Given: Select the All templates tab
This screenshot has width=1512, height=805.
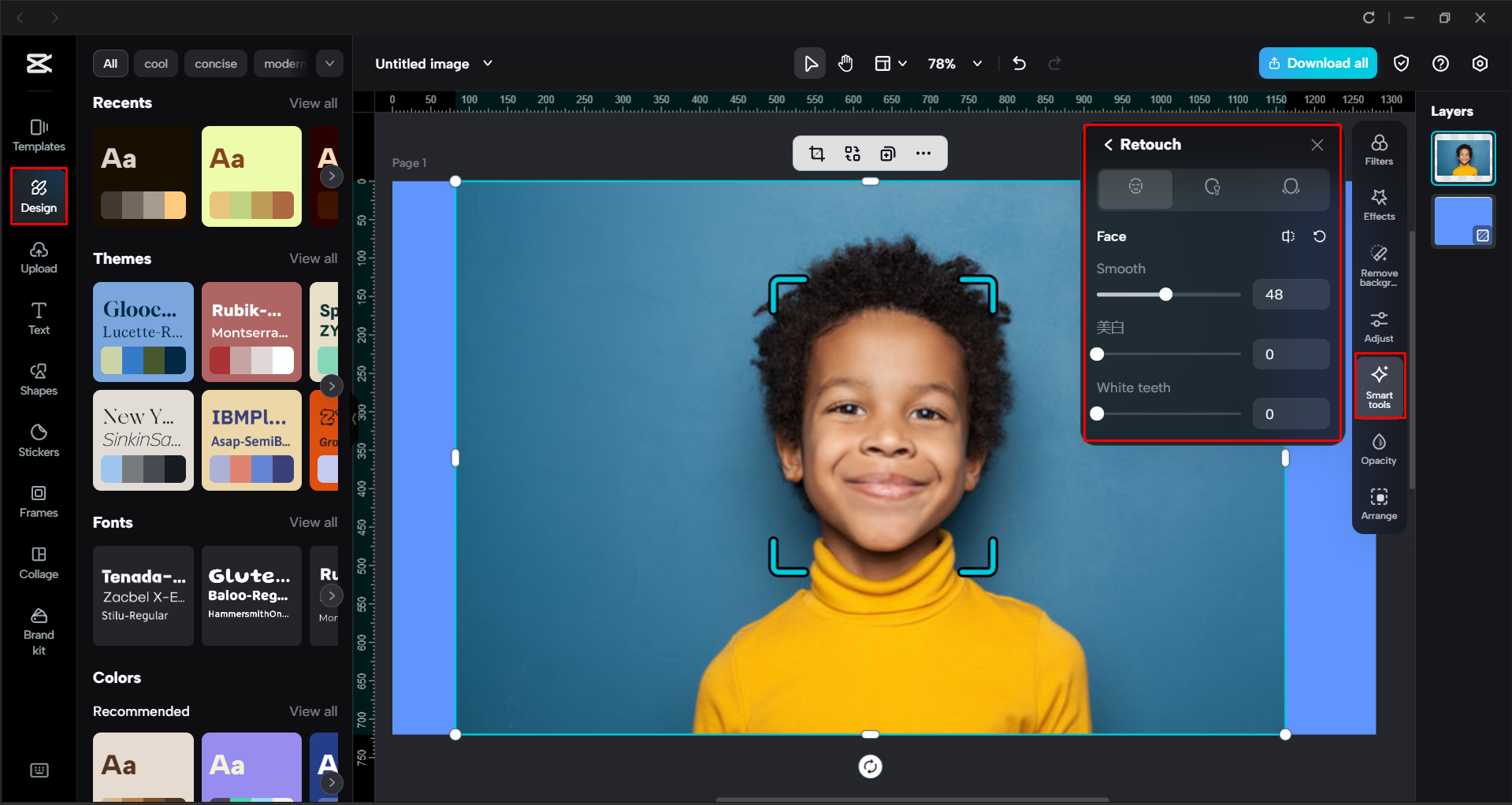Looking at the screenshot, I should point(110,63).
